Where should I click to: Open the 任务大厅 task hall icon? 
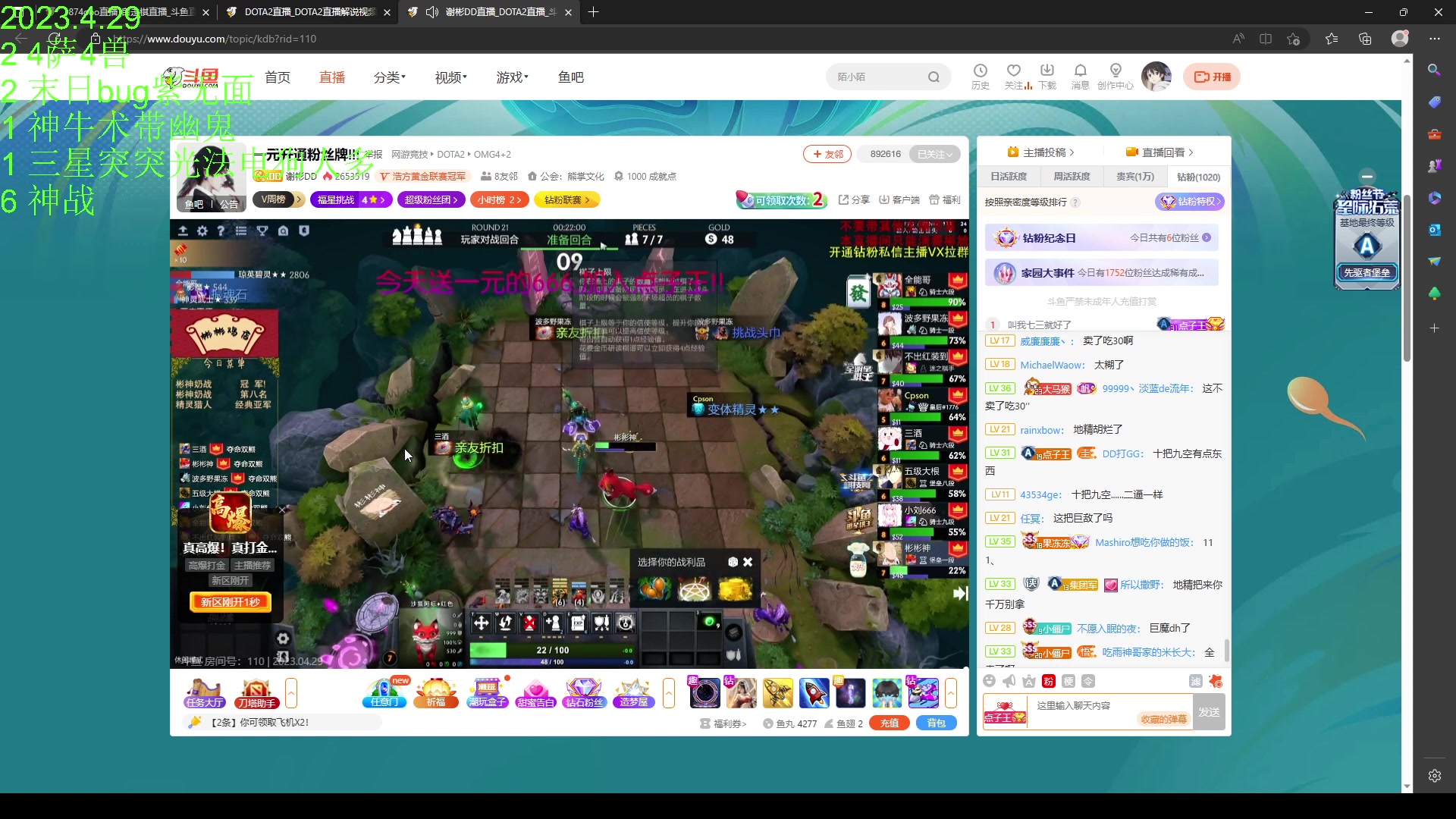(x=204, y=692)
